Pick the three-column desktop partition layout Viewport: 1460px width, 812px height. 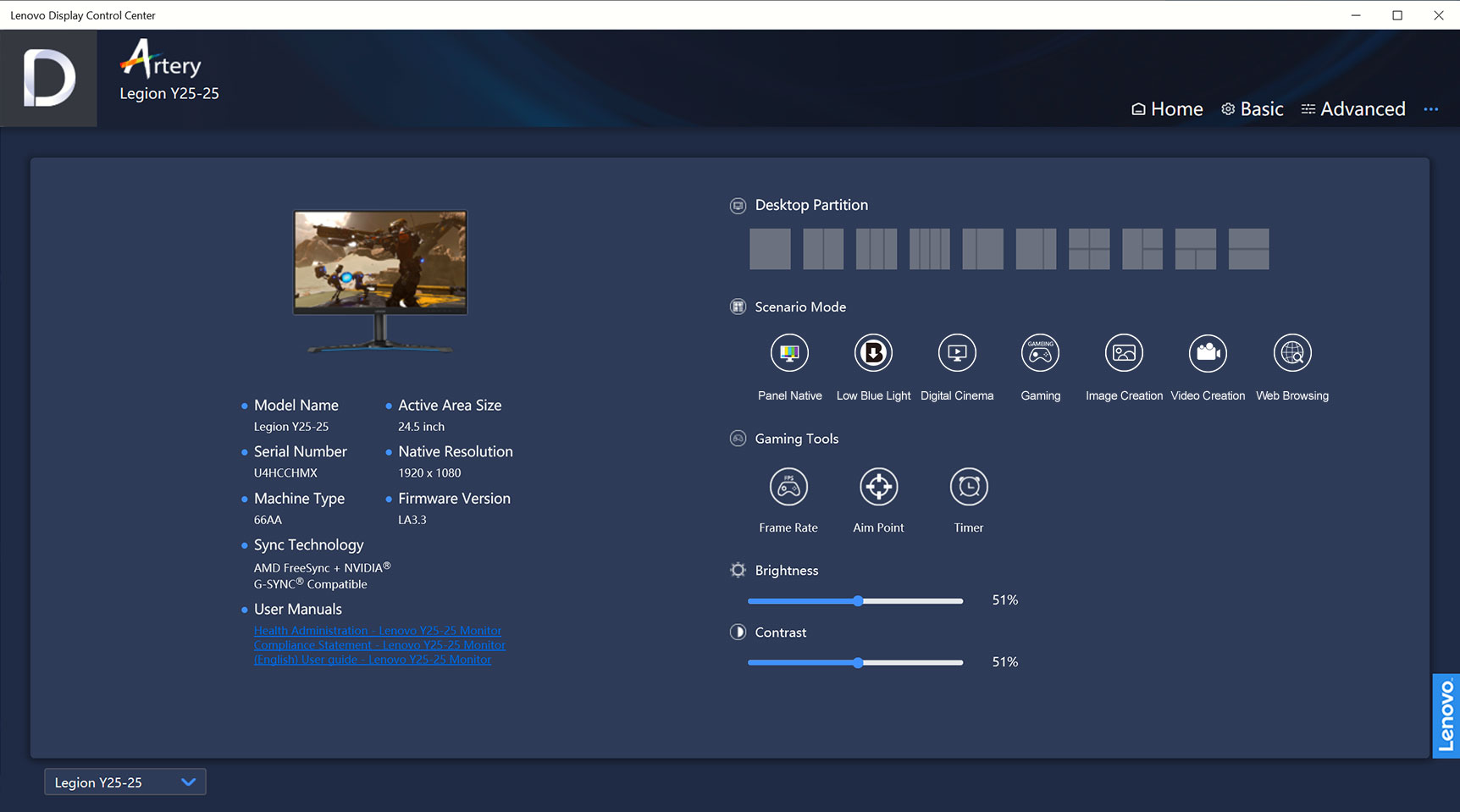pyautogui.click(x=877, y=248)
